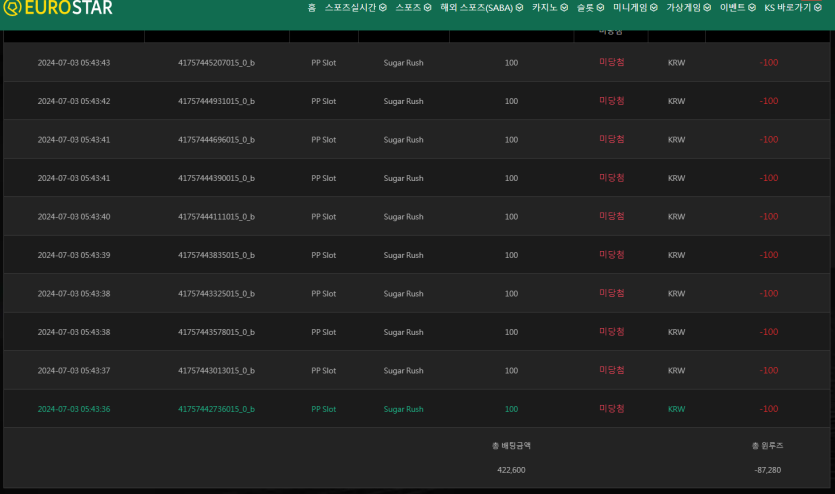The width and height of the screenshot is (835, 494).
Task: Select bet ID 41757444111015_0_b
Action: pyautogui.click(x=216, y=217)
